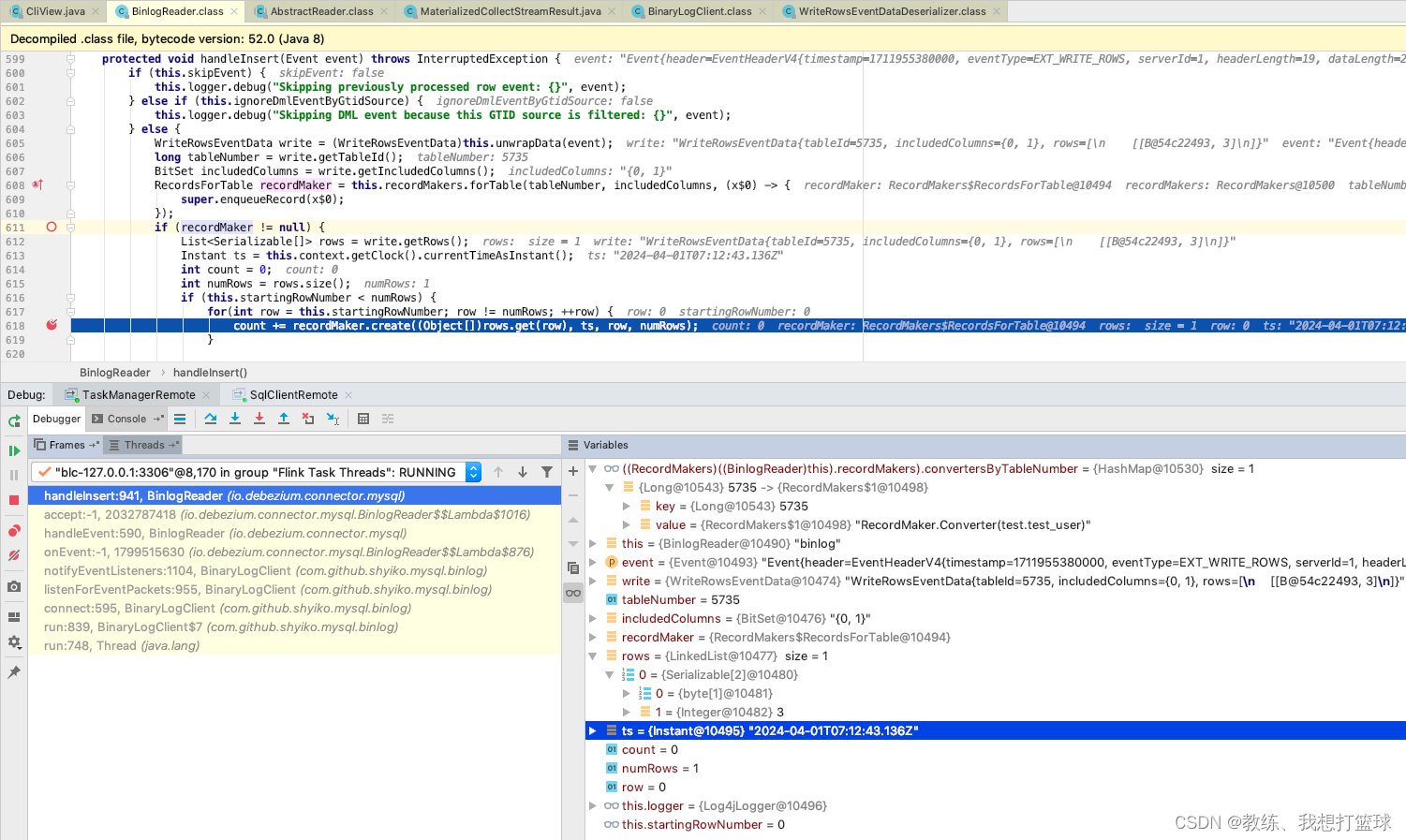Expand the recordMaker variable node

click(x=593, y=637)
